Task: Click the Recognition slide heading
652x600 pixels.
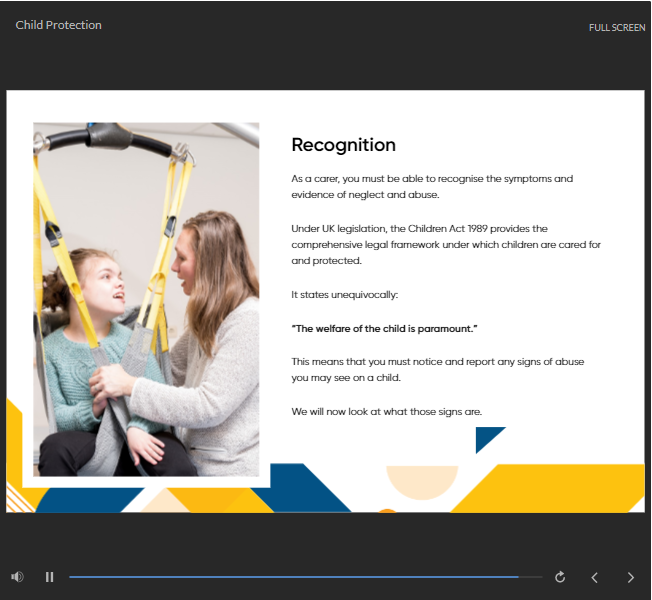Action: pos(343,145)
